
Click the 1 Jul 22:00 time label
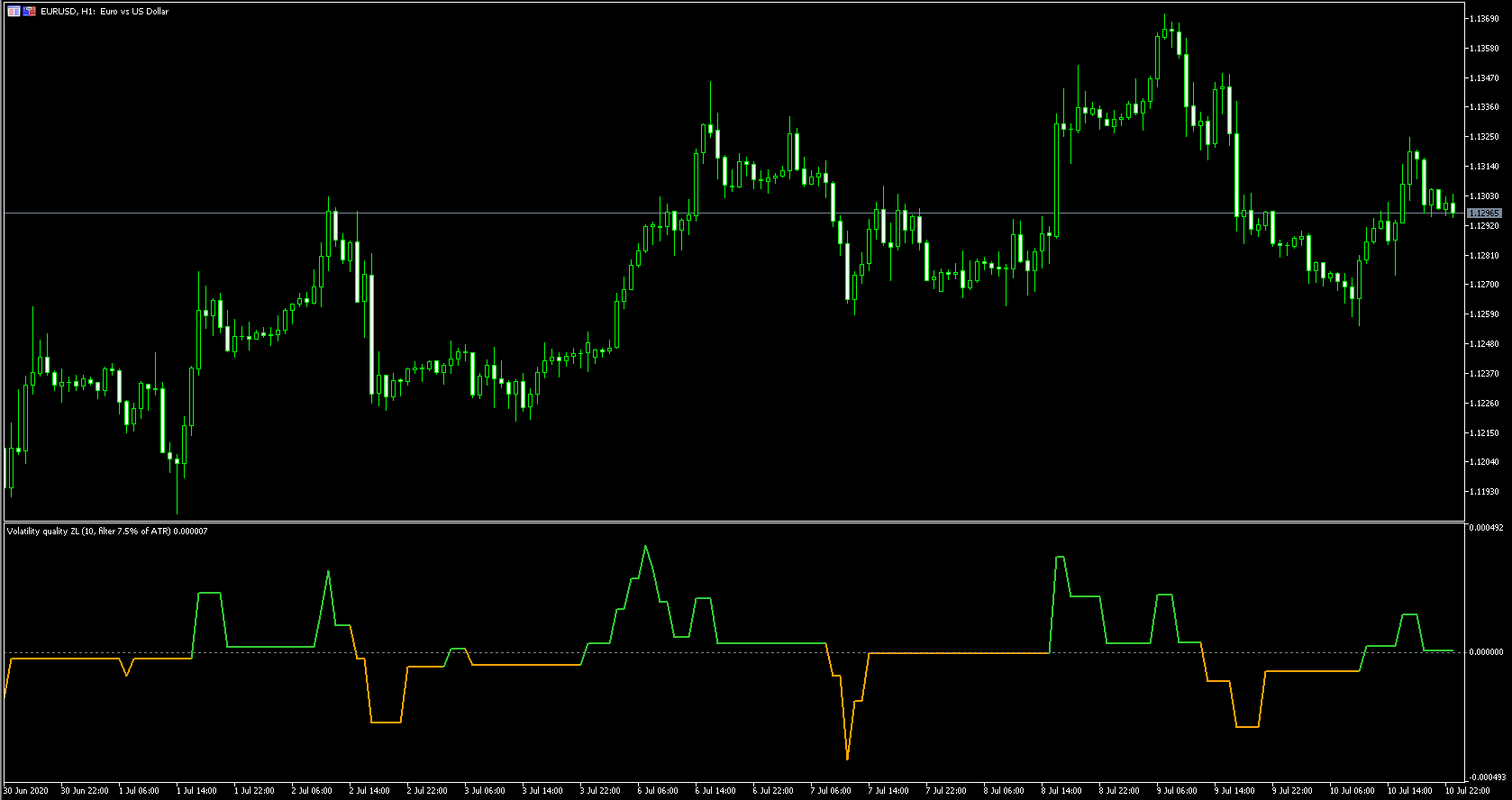coord(254,791)
